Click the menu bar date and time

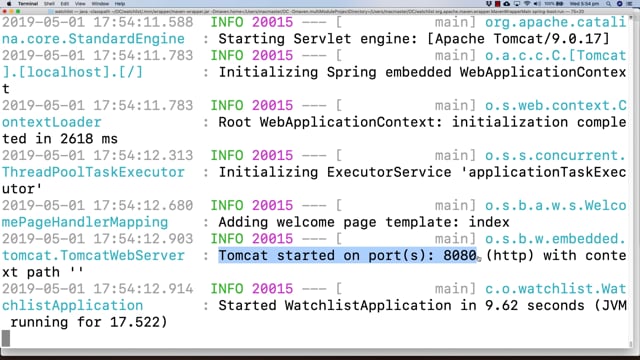click(x=584, y=3)
